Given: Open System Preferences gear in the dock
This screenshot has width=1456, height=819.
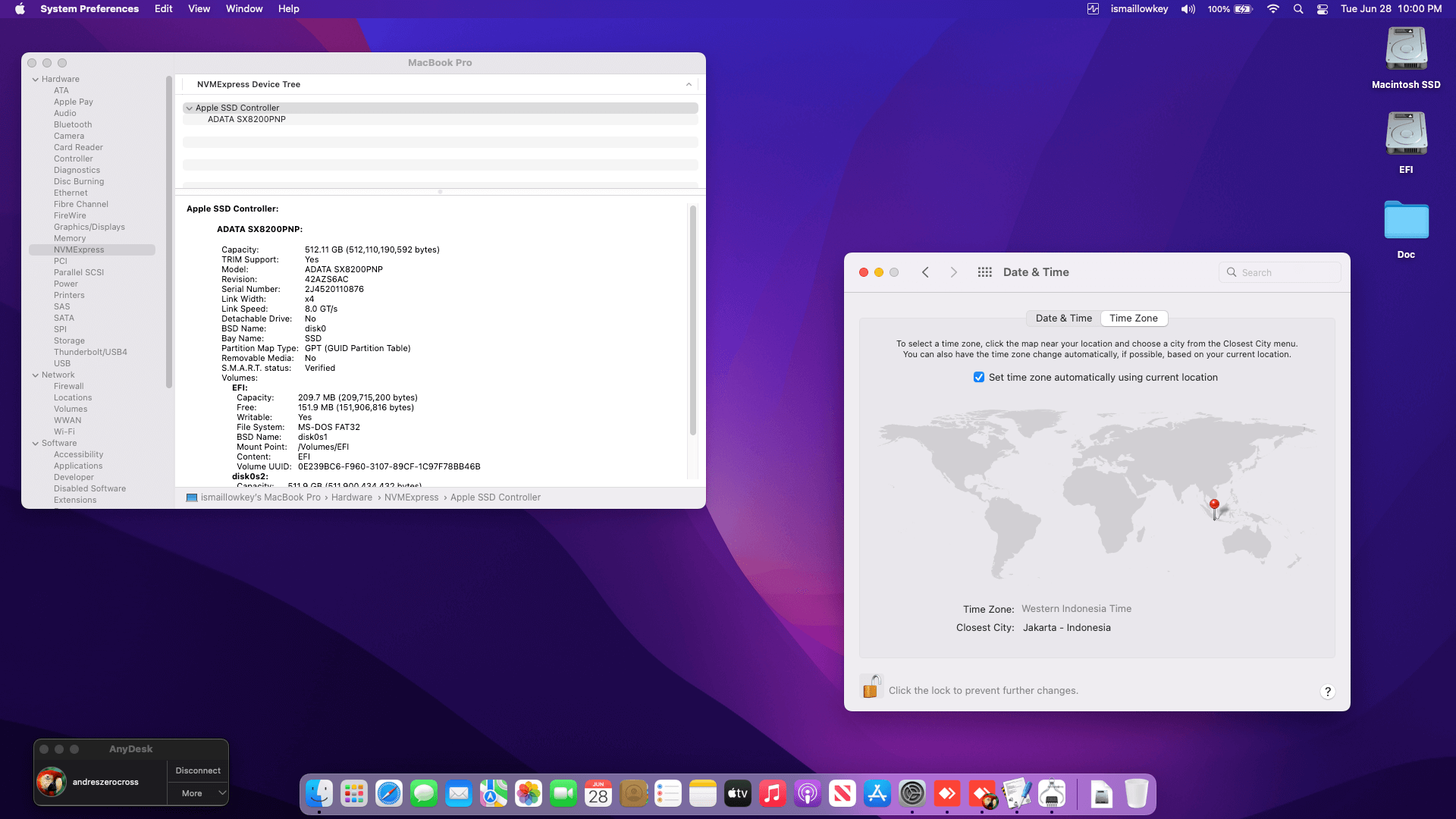Looking at the screenshot, I should (912, 794).
